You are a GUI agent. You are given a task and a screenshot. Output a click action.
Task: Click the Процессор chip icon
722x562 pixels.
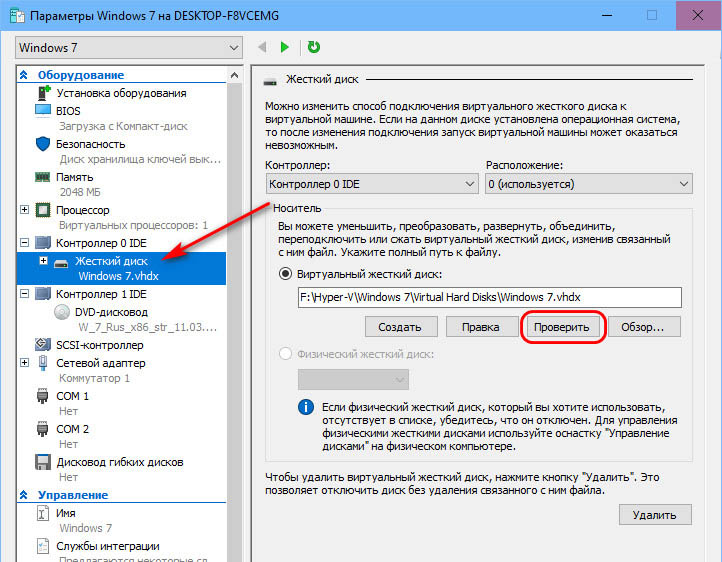(x=43, y=210)
